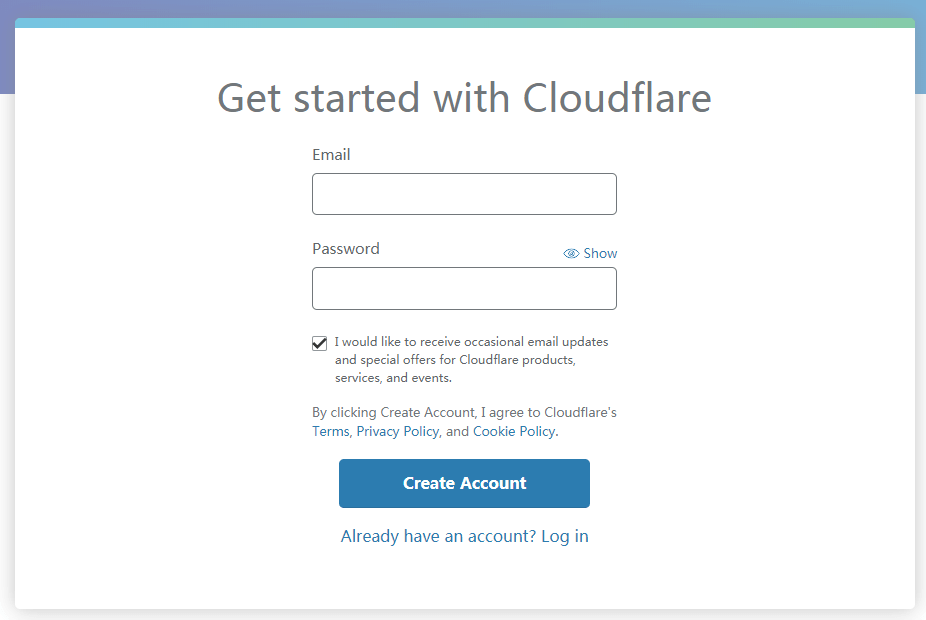
Task: Uncheck the email updates checkbox
Action: 320,343
